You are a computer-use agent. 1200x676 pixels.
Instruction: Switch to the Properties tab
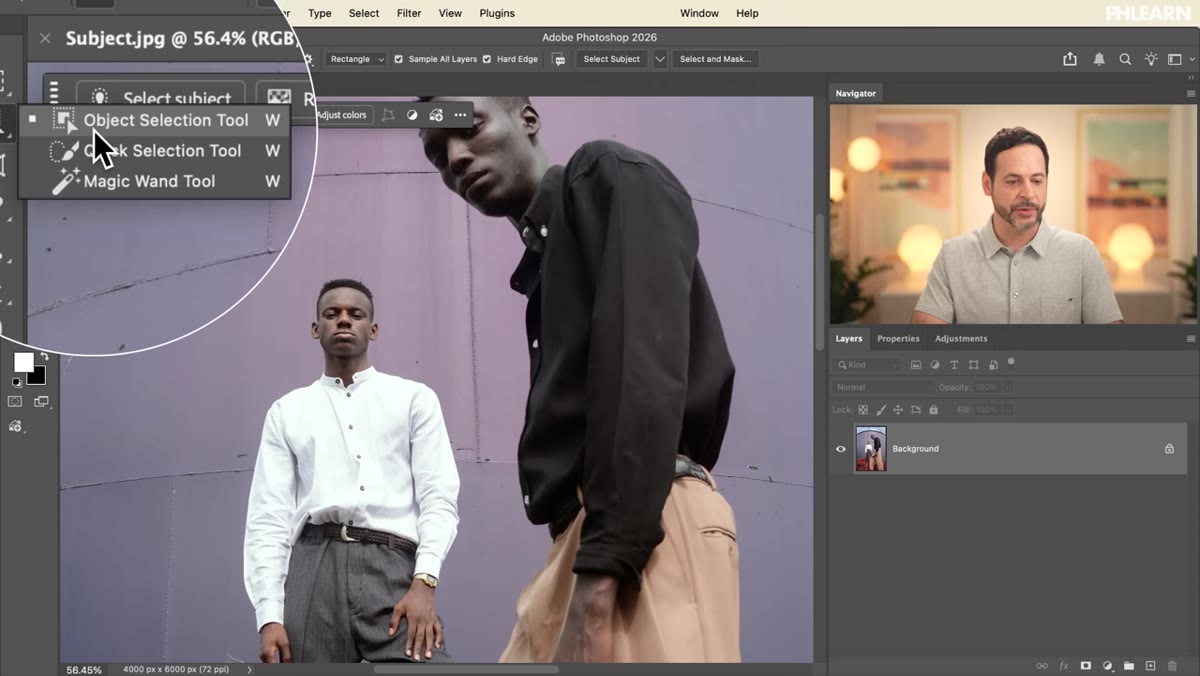898,339
